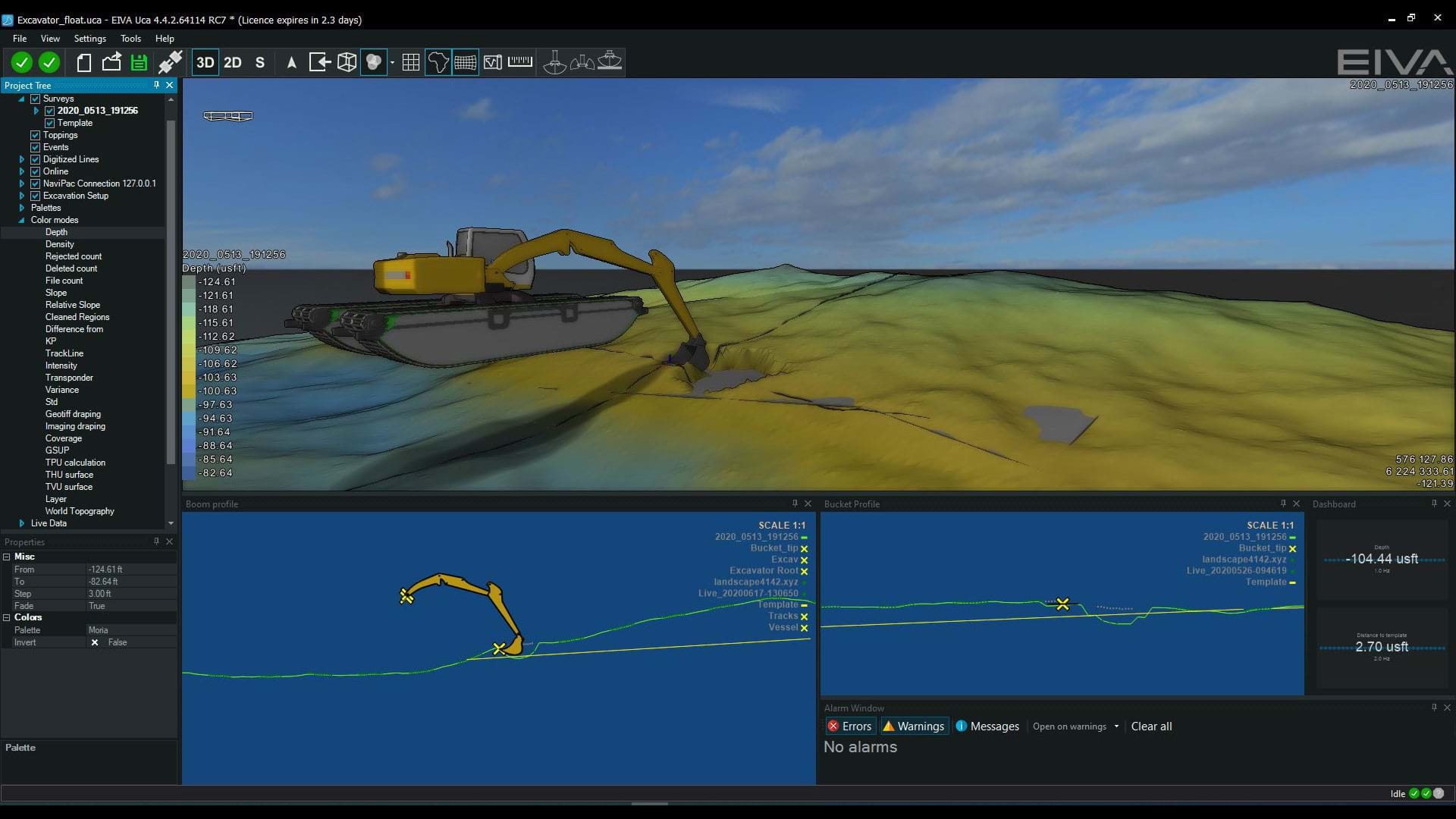
Task: Open dropdown arrow beside color circles icon
Action: [x=392, y=62]
